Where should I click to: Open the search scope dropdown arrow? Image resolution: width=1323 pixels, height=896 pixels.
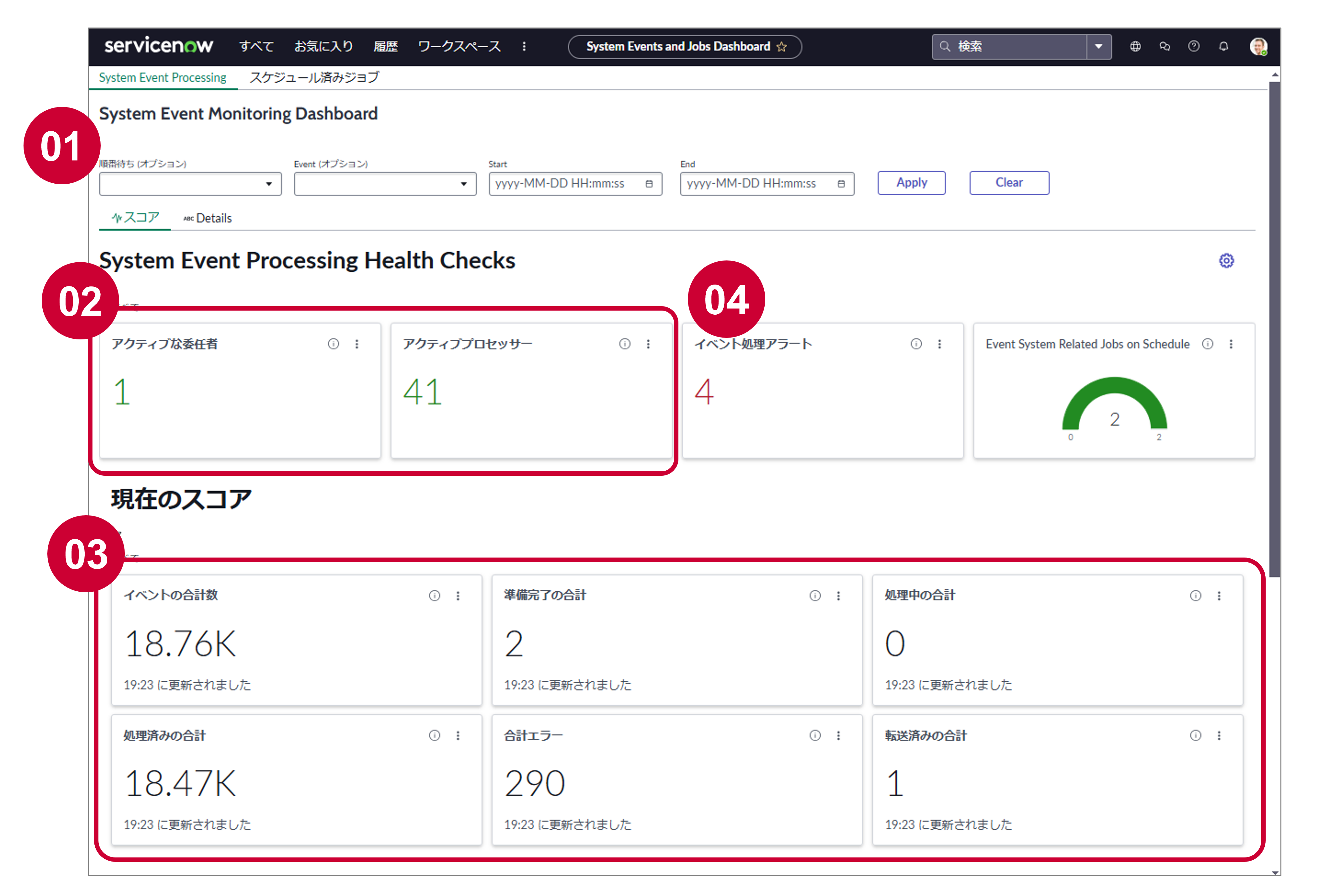(1099, 47)
